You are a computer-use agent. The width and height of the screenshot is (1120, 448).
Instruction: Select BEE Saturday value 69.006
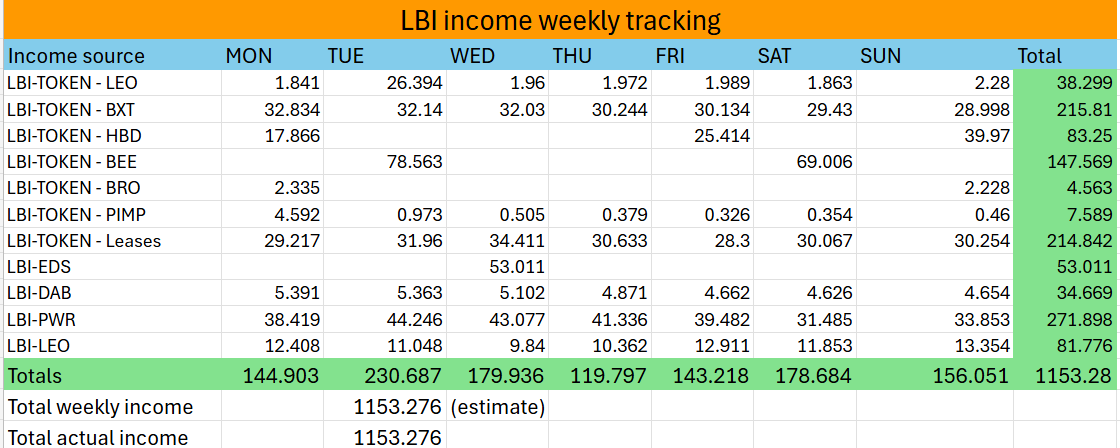(805, 162)
